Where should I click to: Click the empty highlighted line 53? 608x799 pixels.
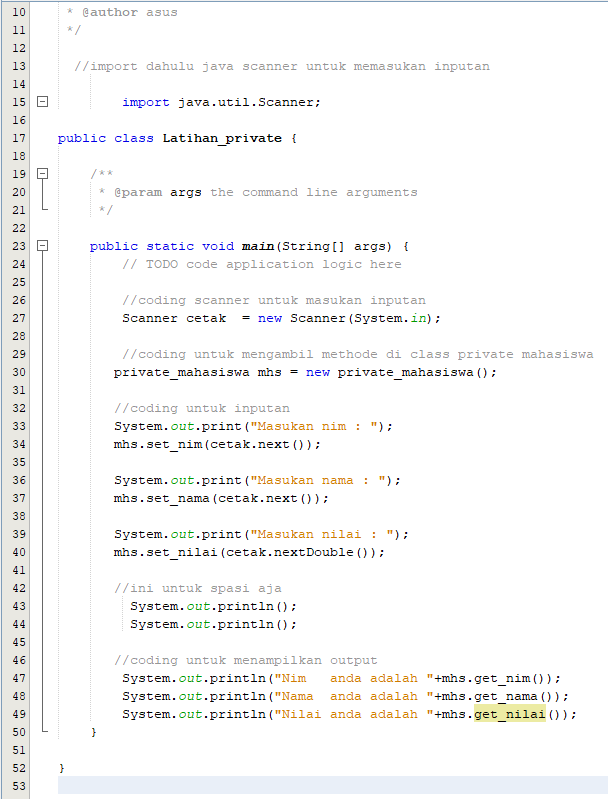[333, 785]
